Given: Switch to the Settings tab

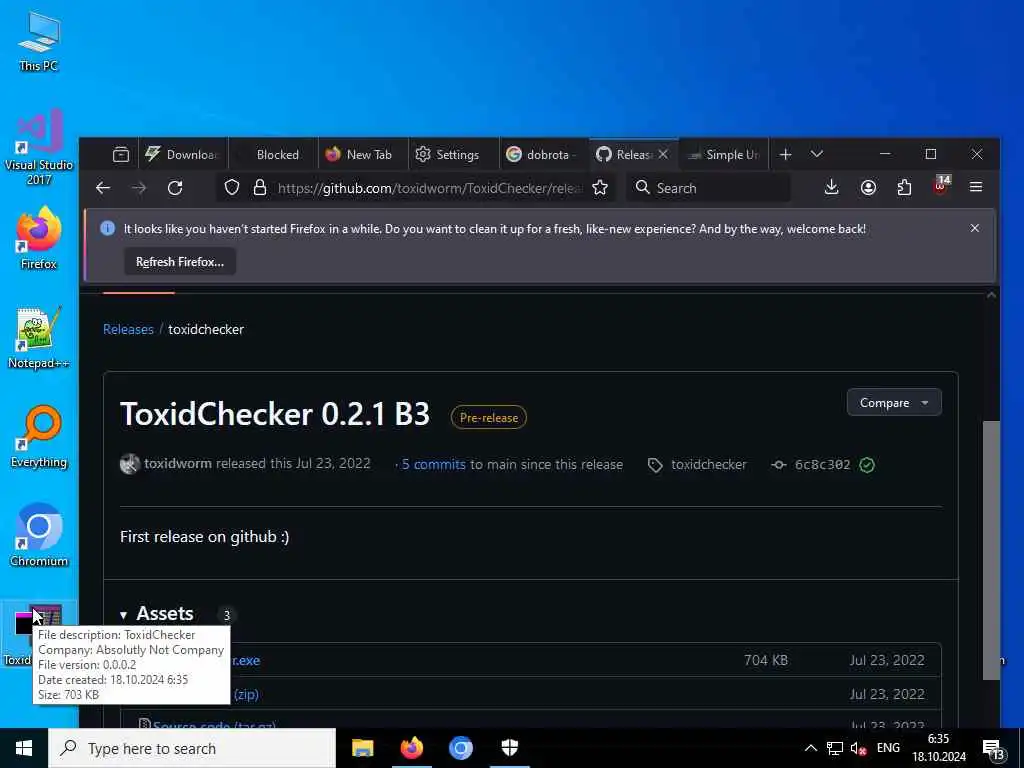Looking at the screenshot, I should [x=453, y=155].
